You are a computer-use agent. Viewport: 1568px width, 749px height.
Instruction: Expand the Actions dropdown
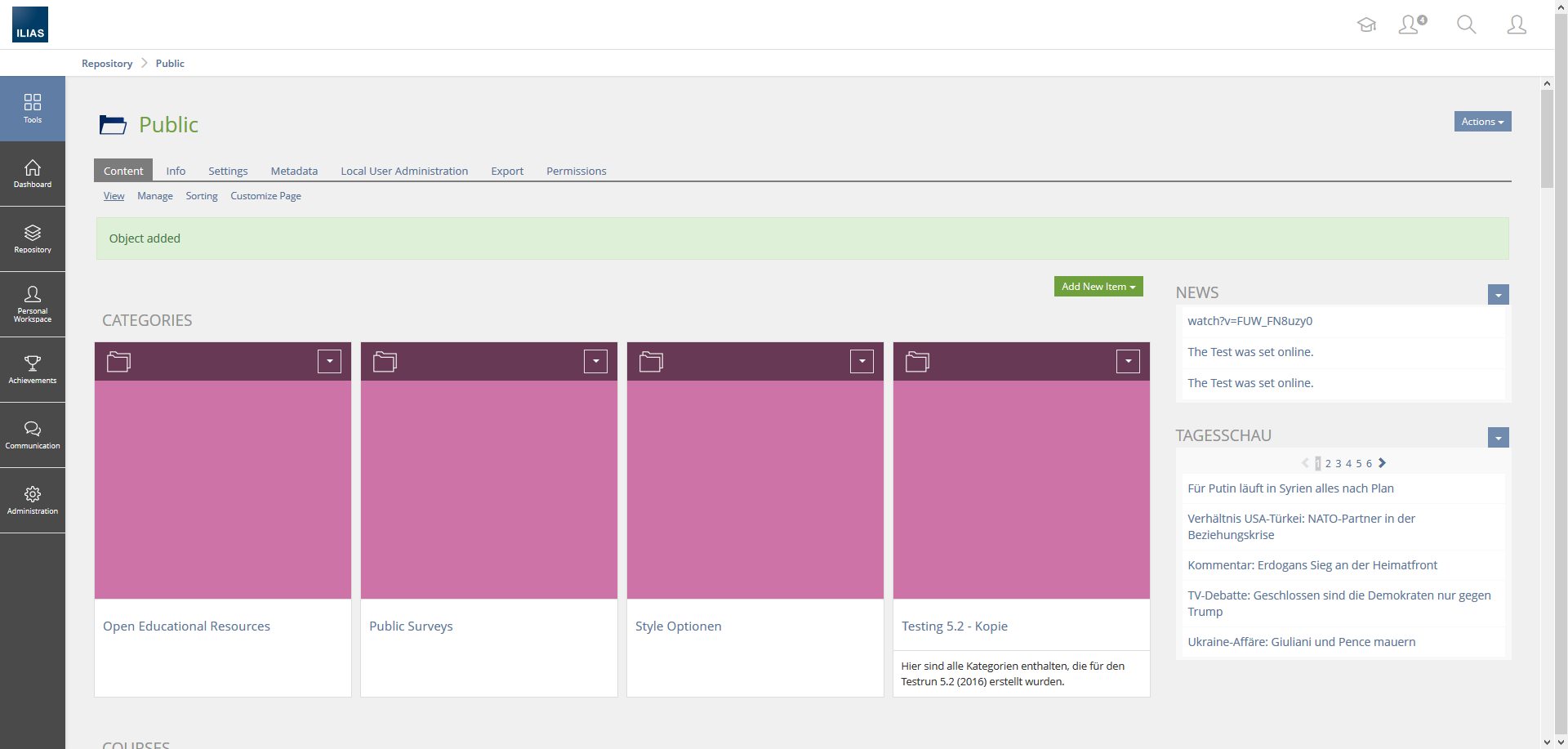1482,122
